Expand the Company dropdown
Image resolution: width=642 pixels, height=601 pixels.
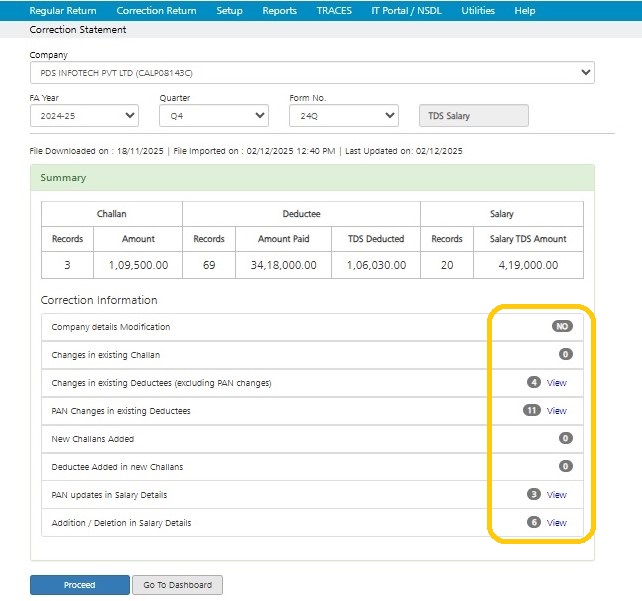pyautogui.click(x=311, y=73)
